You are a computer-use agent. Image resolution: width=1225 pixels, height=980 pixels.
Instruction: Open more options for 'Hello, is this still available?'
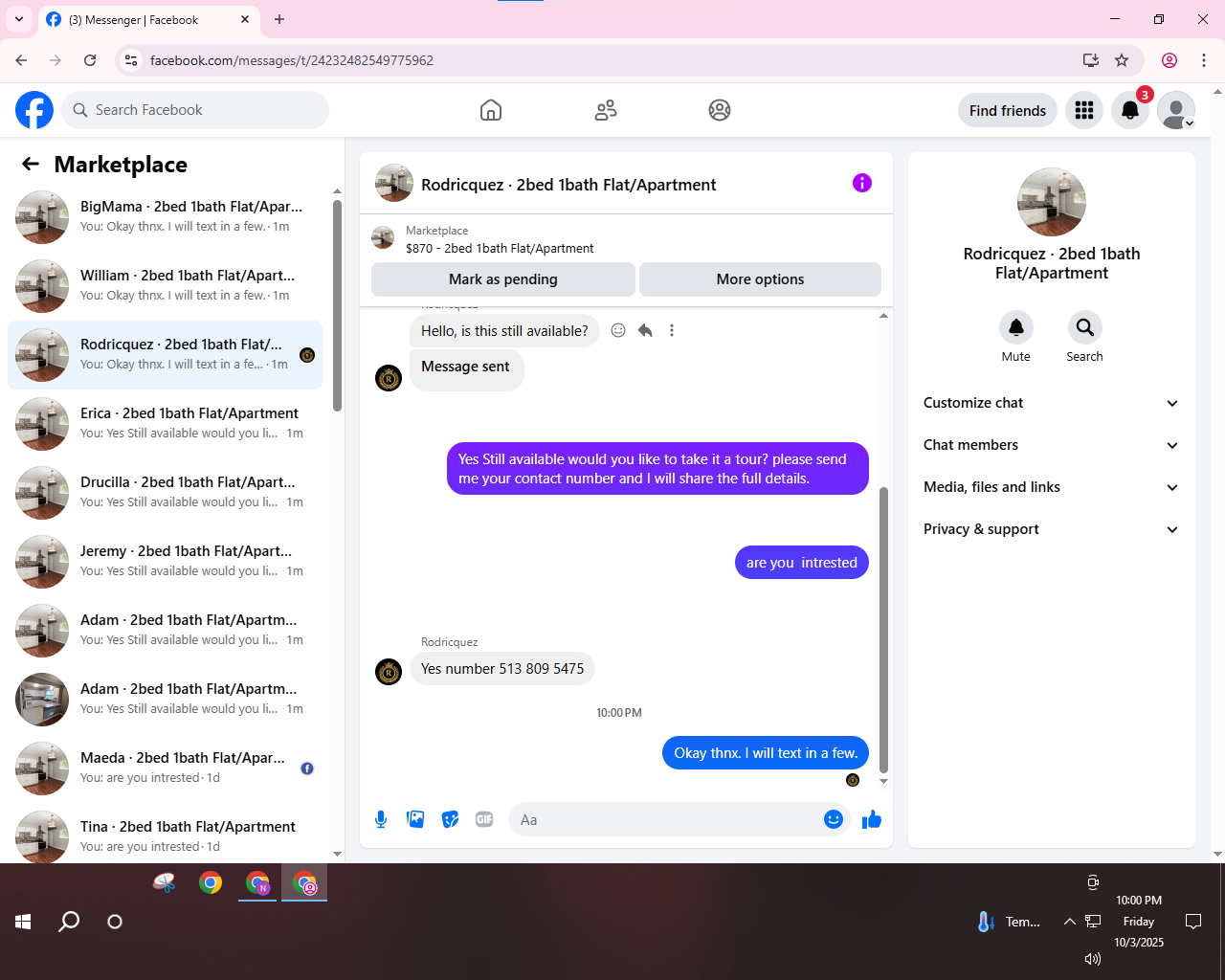tap(672, 330)
